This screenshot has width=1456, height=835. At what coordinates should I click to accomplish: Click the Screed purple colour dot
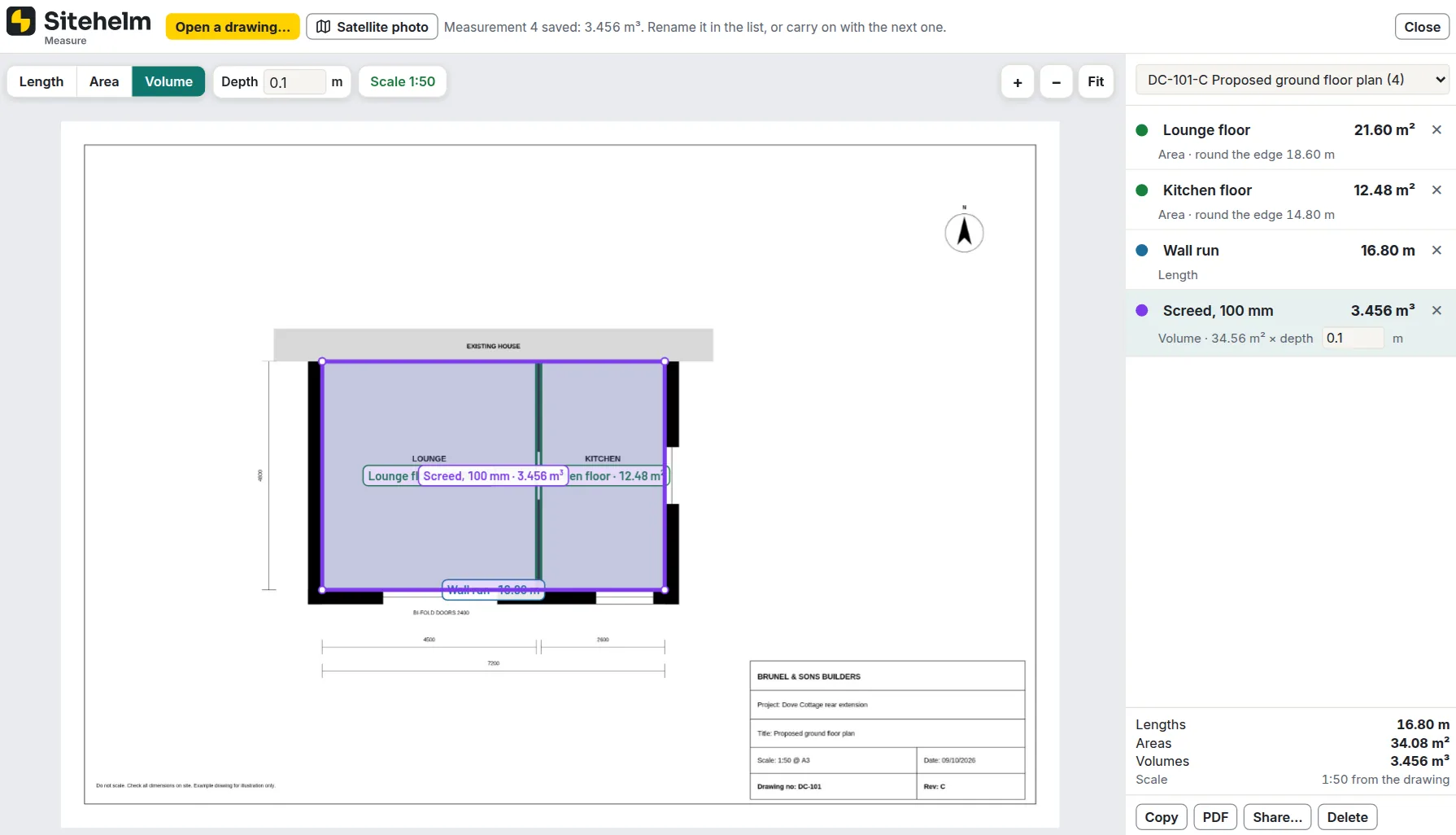[1142, 311]
